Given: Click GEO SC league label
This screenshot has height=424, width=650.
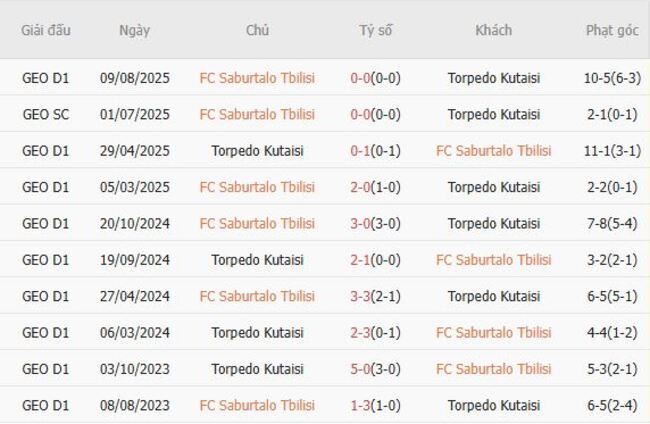Looking at the screenshot, I should point(46,114).
